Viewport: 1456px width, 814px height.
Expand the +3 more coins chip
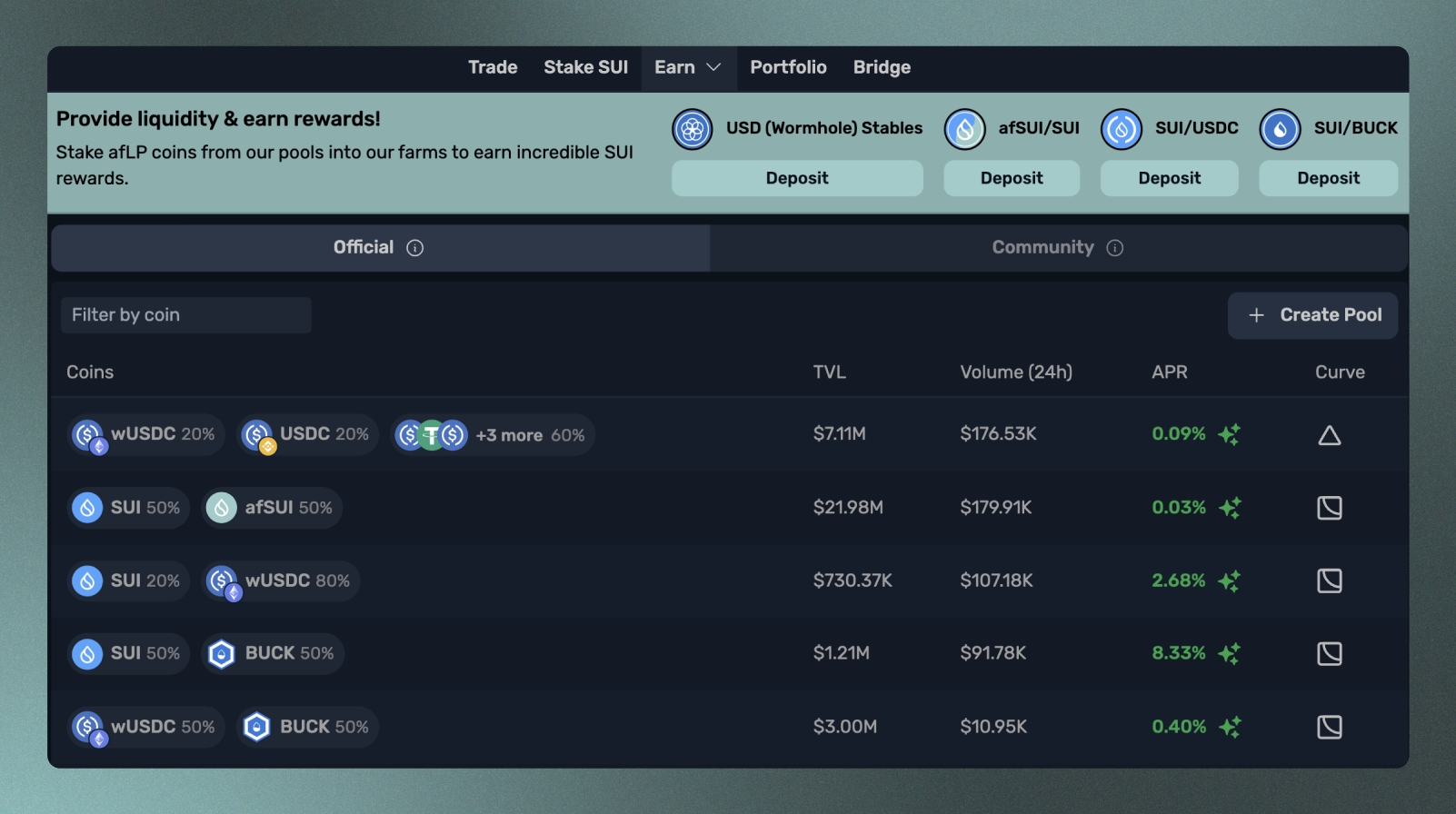493,435
